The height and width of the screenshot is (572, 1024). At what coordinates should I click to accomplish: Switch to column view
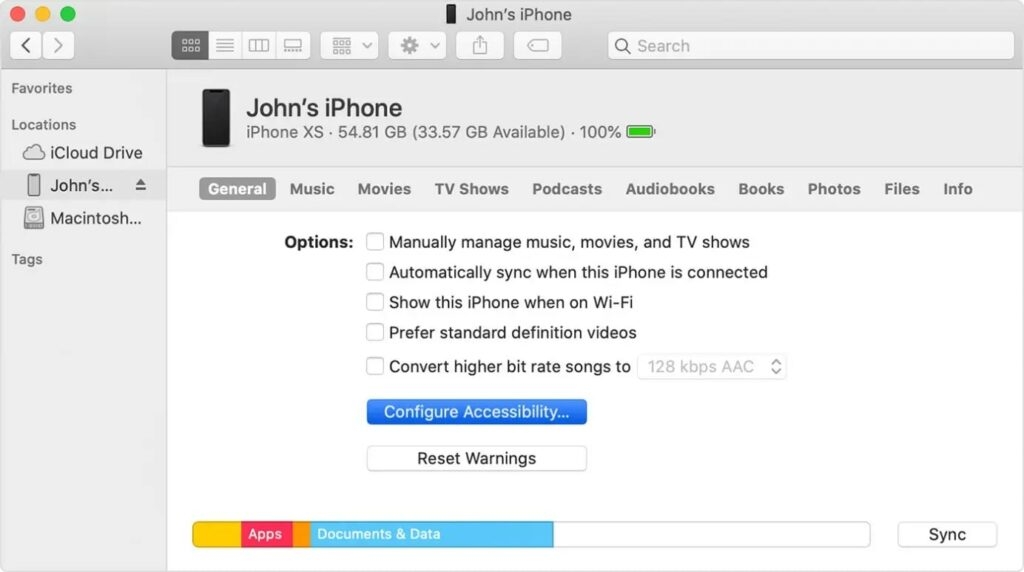[259, 45]
